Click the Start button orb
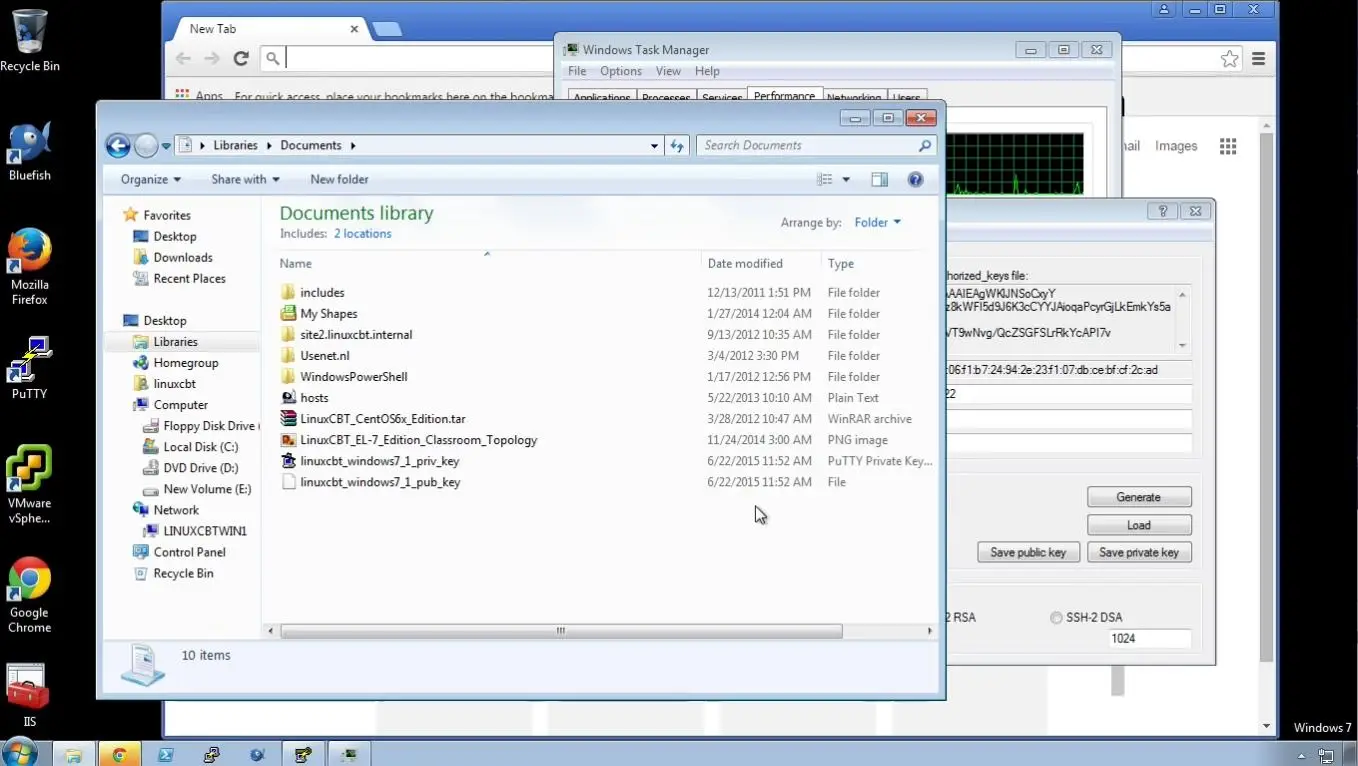Image resolution: width=1358 pixels, height=766 pixels. 20,752
